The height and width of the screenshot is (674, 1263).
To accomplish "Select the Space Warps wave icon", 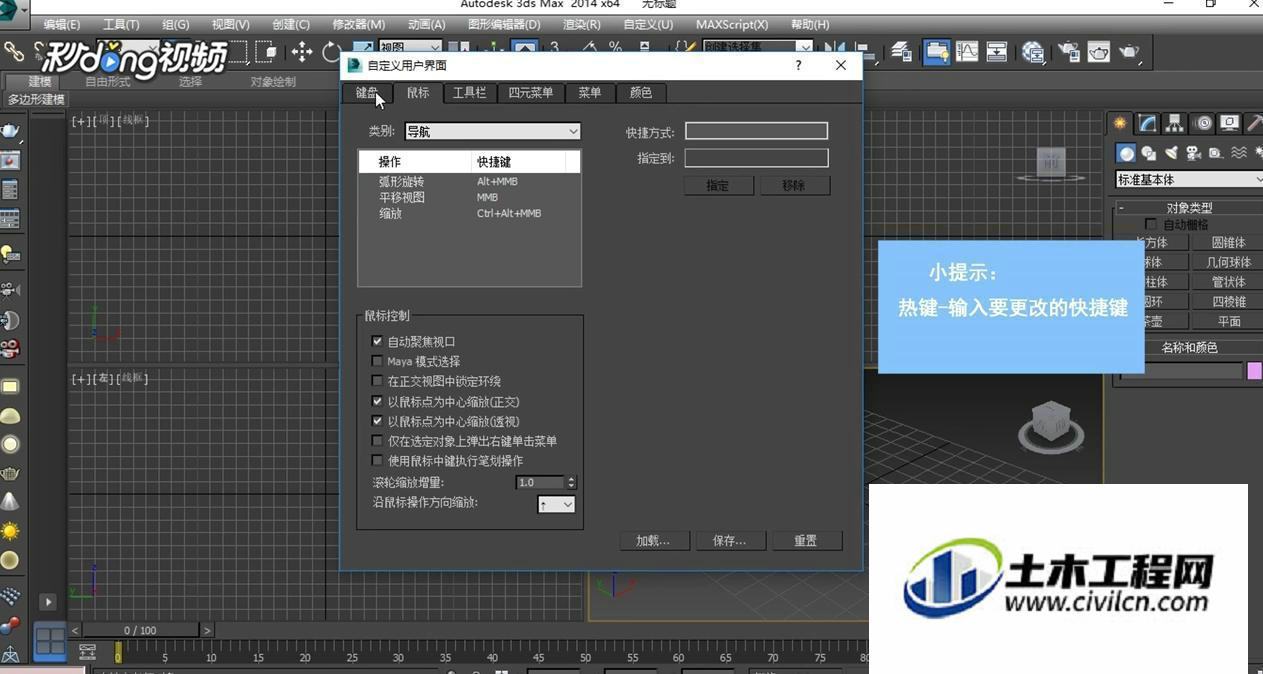I will click(1238, 153).
